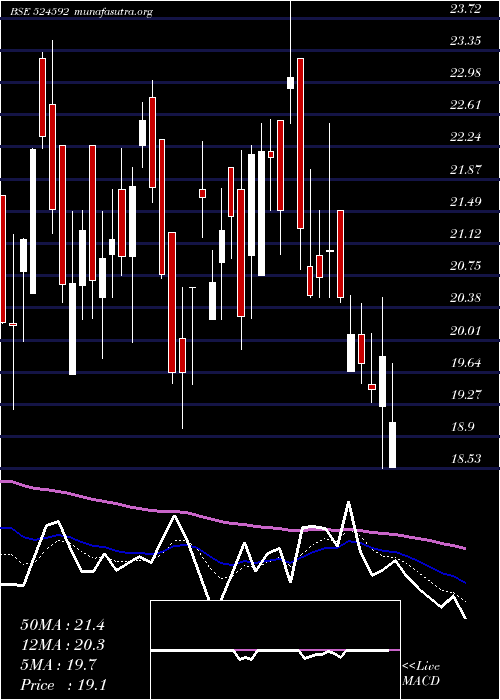Screen dimensions: 500x700
Task: Click the 18.9 price axis label
Action: coord(462,427)
